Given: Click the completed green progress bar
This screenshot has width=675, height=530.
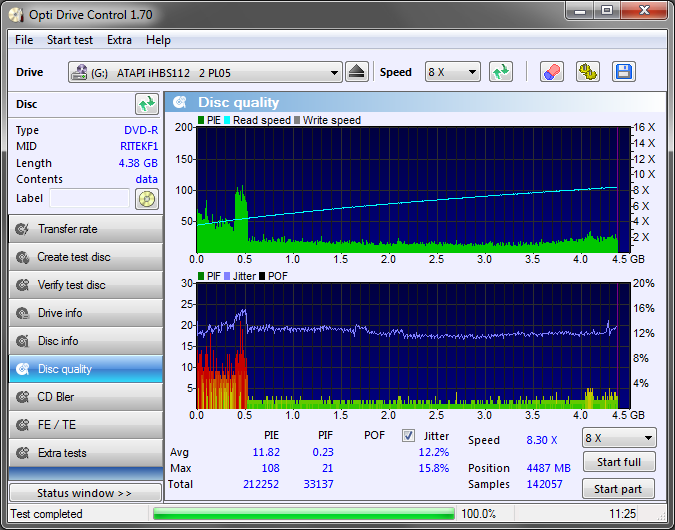Looking at the screenshot, I should point(303,514).
